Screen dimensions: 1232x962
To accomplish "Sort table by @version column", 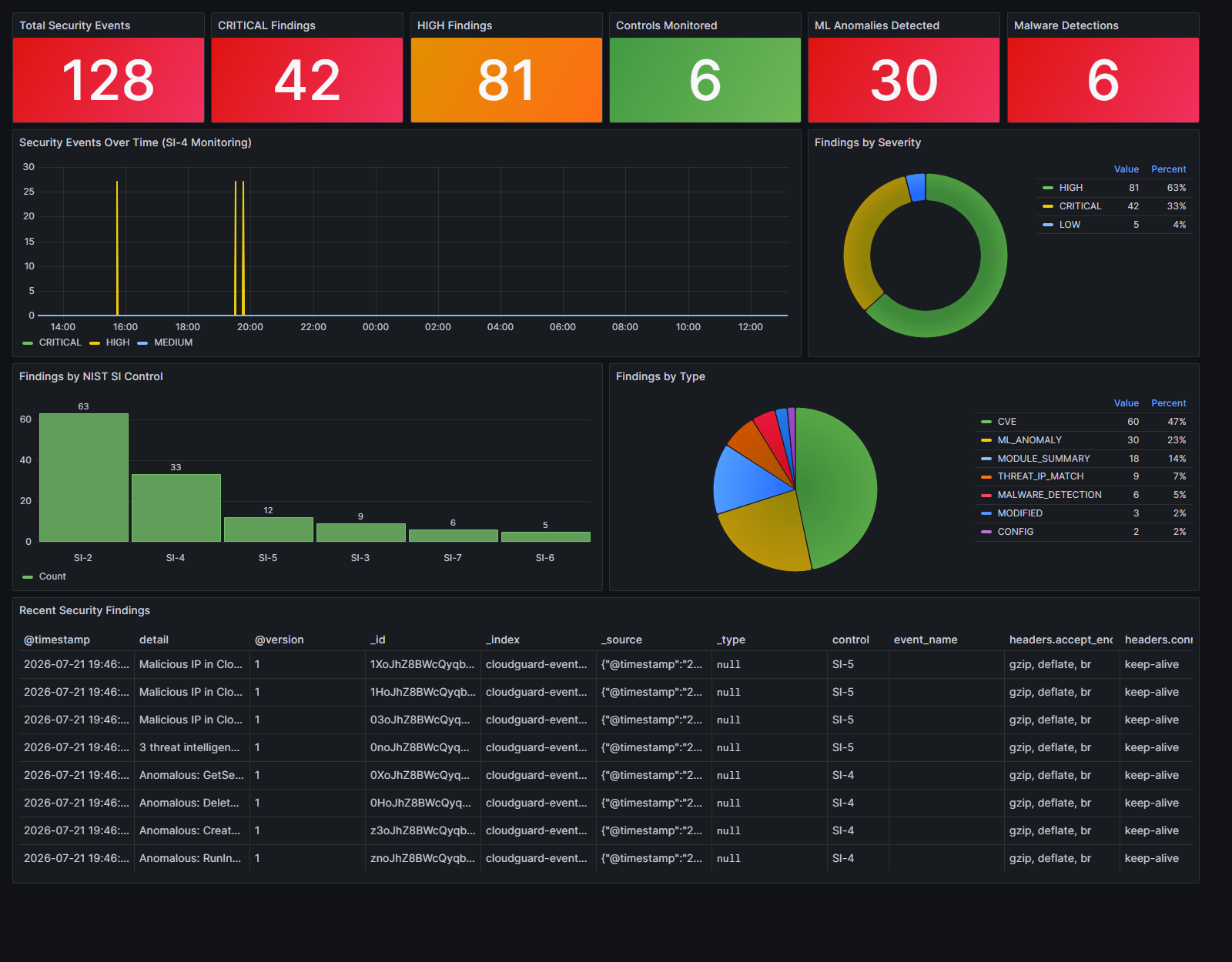I will coord(279,640).
